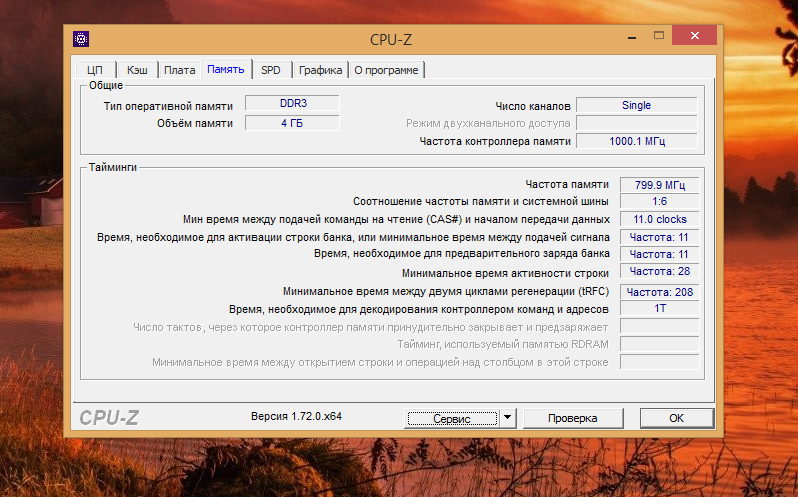Click the DDR3 memory type field
Image resolution: width=798 pixels, height=497 pixels.
292,103
